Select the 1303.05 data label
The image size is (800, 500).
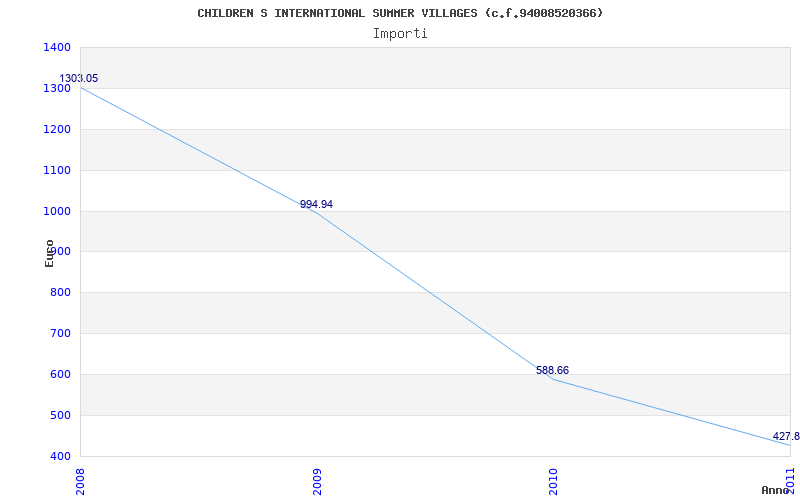coord(79,79)
